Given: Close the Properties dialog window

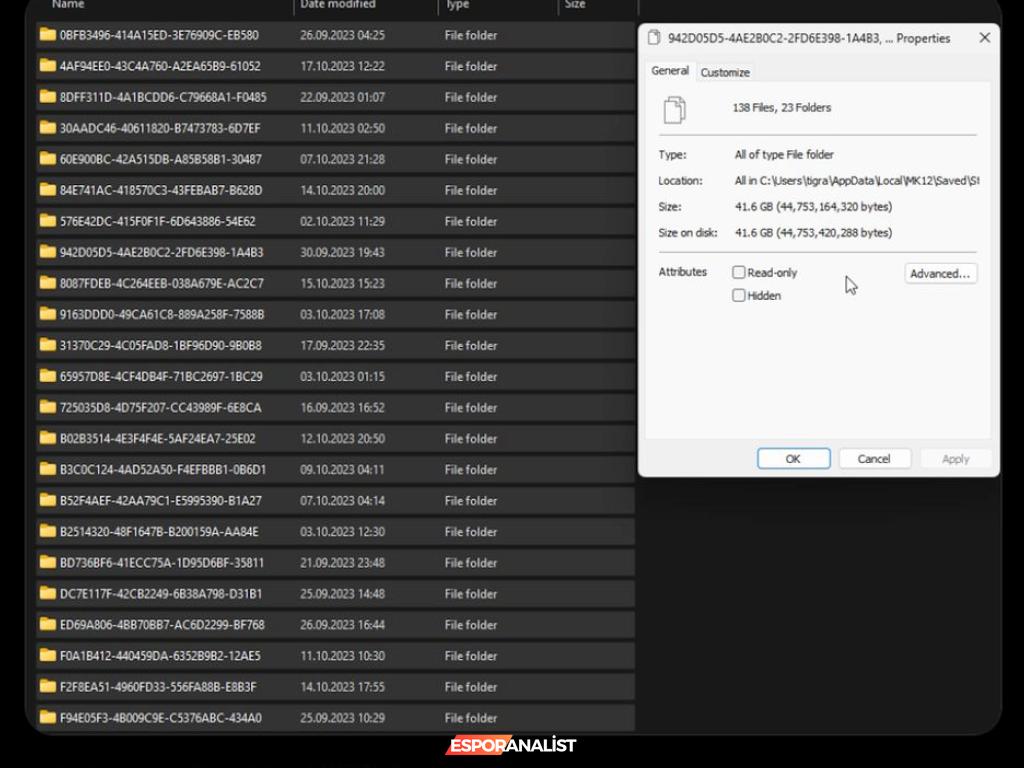Looking at the screenshot, I should click(984, 38).
